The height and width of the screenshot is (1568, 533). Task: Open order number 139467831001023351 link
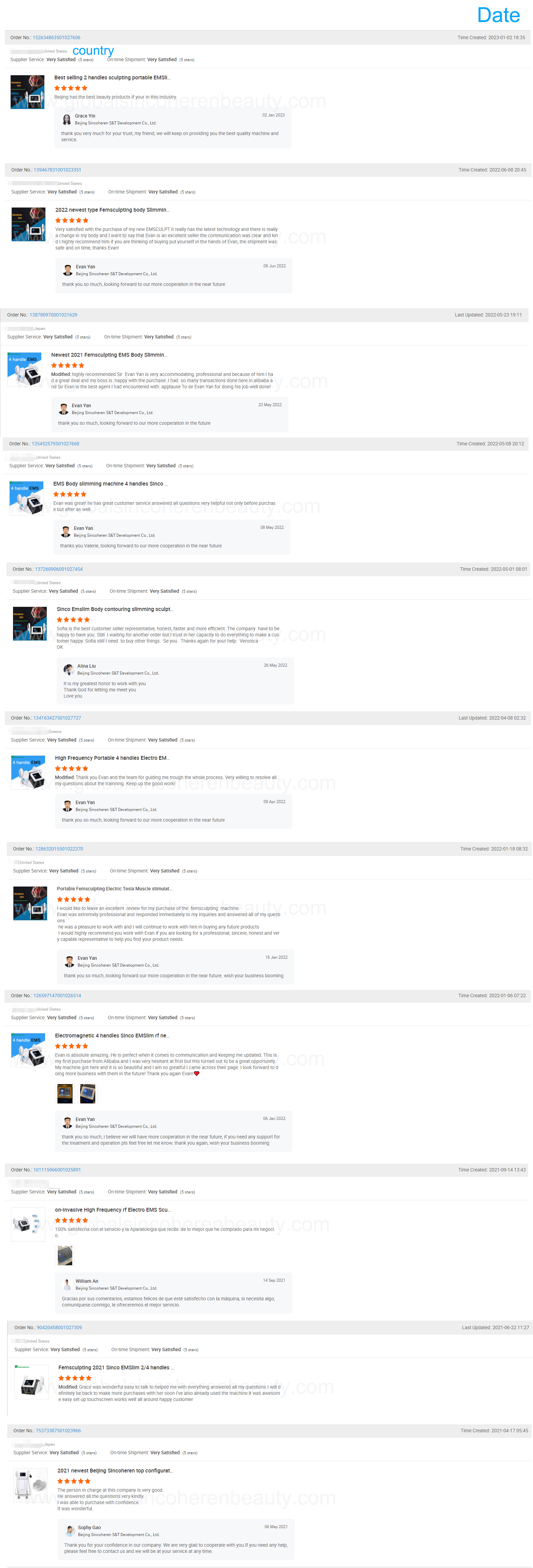[x=57, y=170]
